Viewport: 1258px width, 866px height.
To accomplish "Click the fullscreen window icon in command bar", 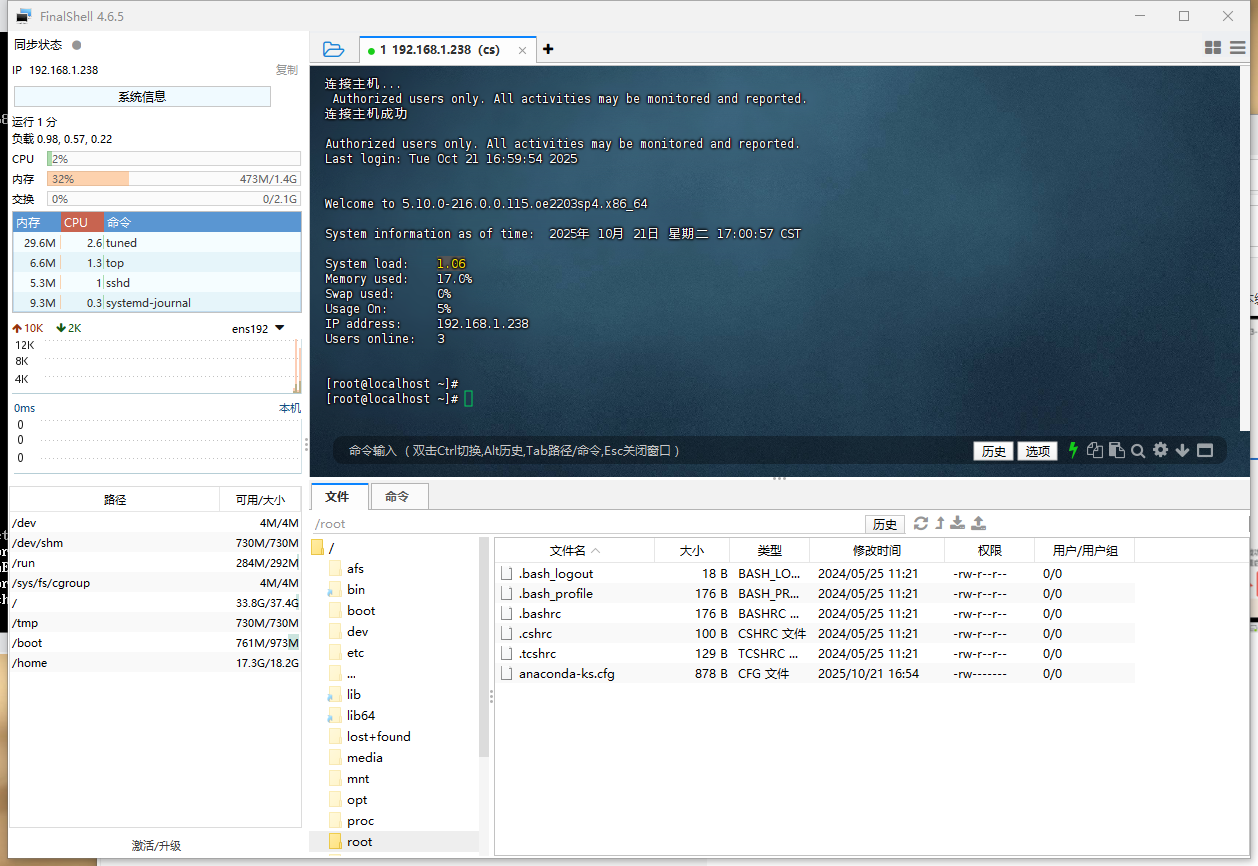I will coord(1204,451).
